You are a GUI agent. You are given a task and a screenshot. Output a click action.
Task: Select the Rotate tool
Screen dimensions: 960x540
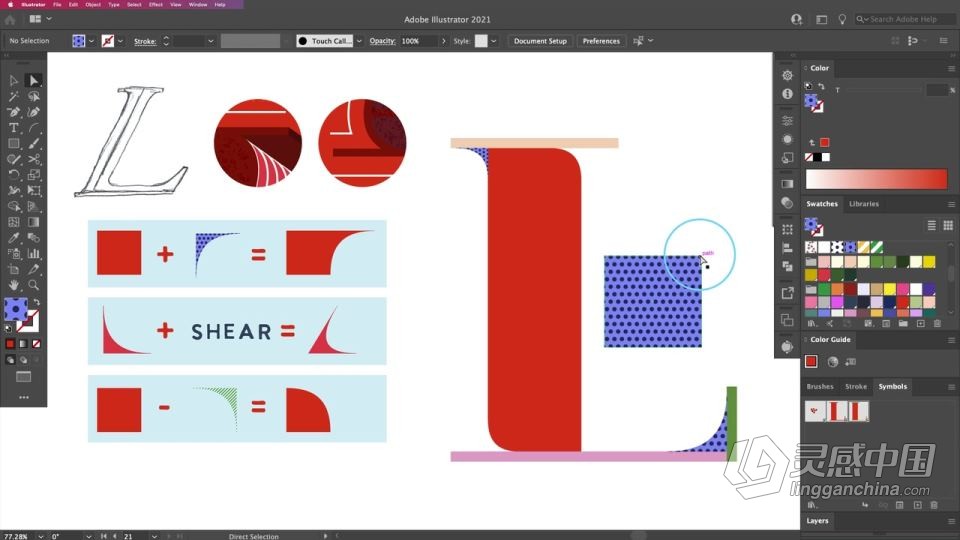point(13,175)
